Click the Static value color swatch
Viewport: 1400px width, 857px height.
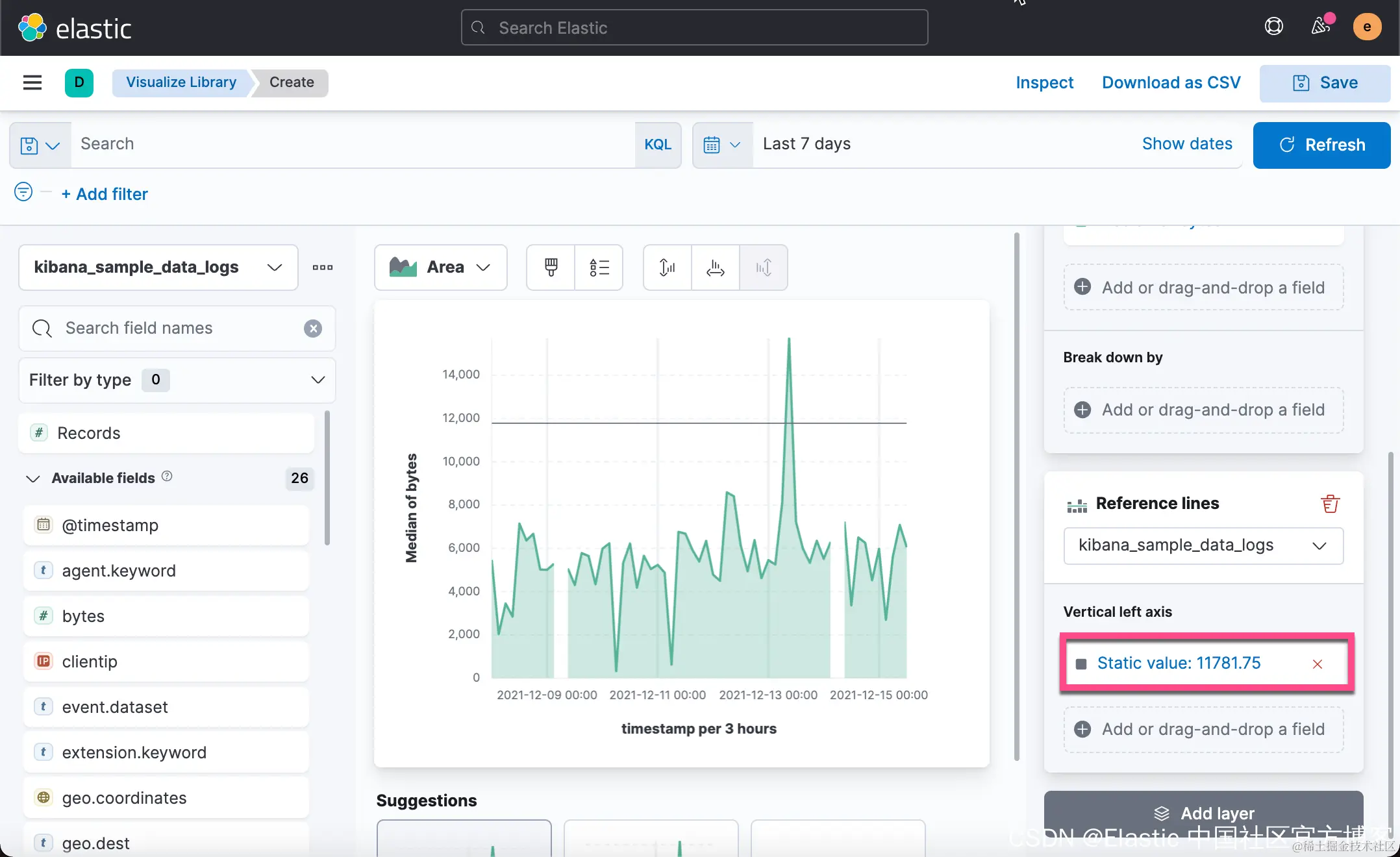tap(1081, 664)
